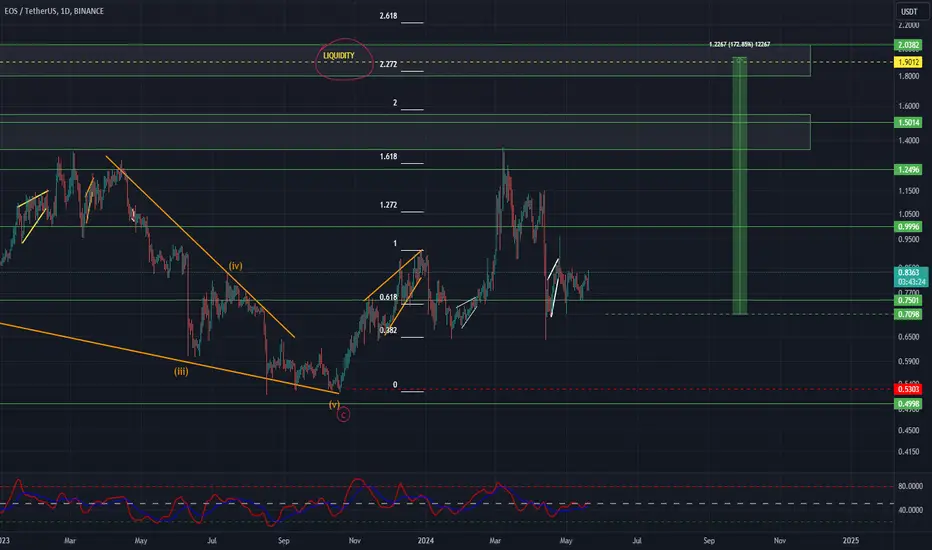
Task: Click the 2.2000 price axis value
Action: point(909,26)
